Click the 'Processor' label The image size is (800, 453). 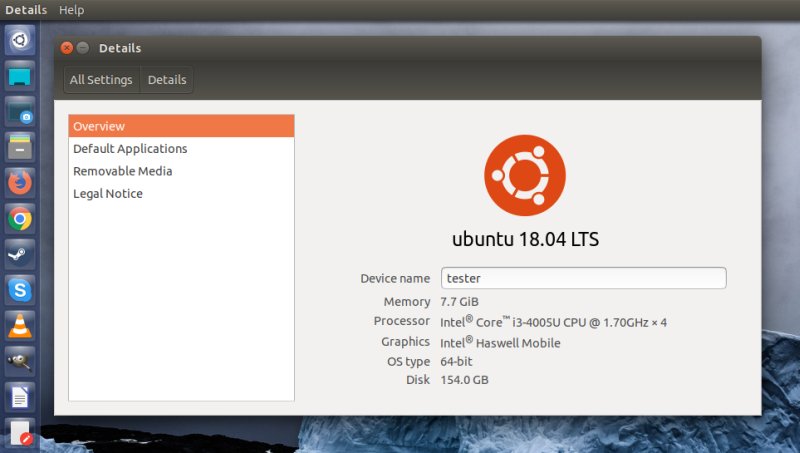click(402, 321)
